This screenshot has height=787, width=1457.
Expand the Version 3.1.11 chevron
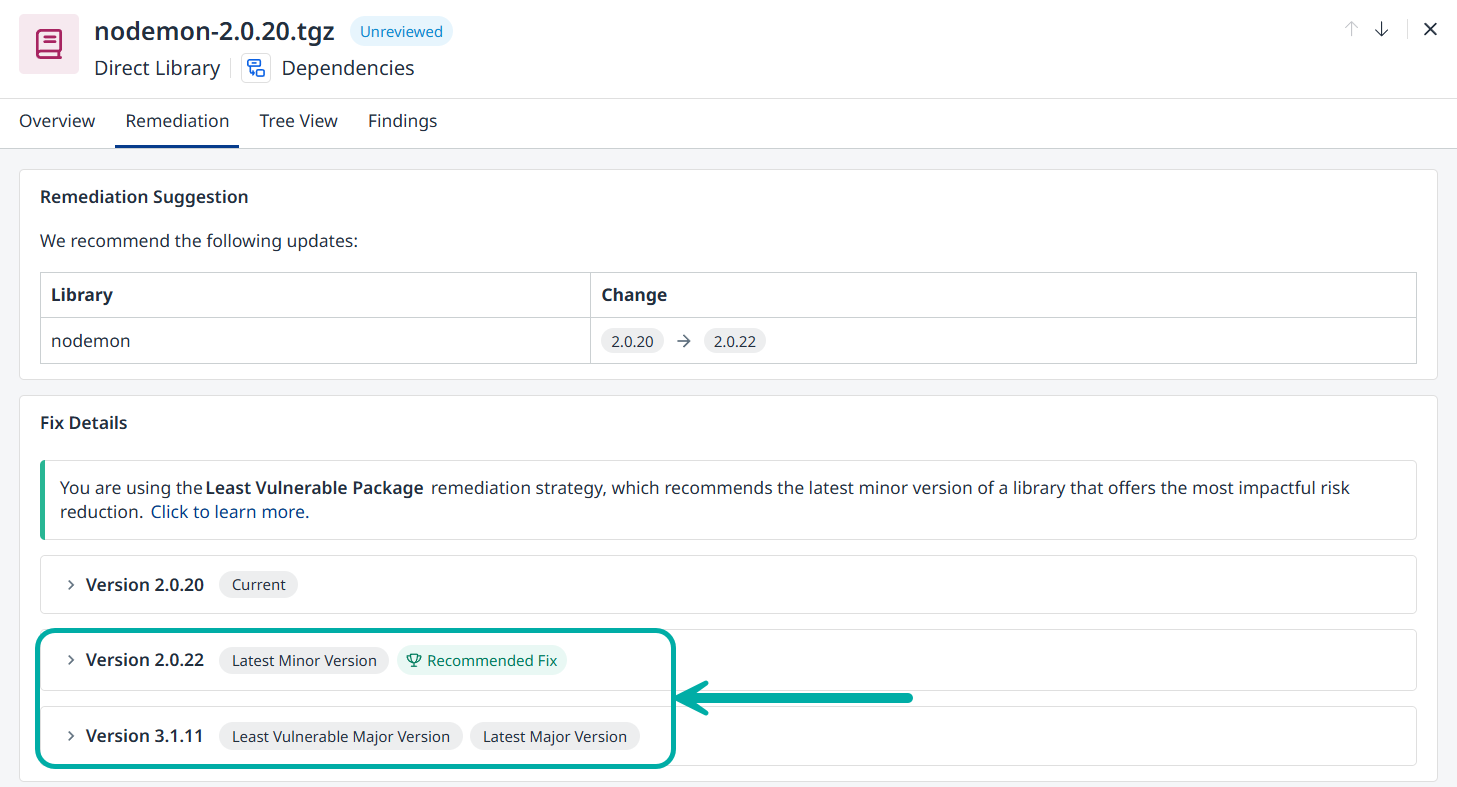(71, 736)
